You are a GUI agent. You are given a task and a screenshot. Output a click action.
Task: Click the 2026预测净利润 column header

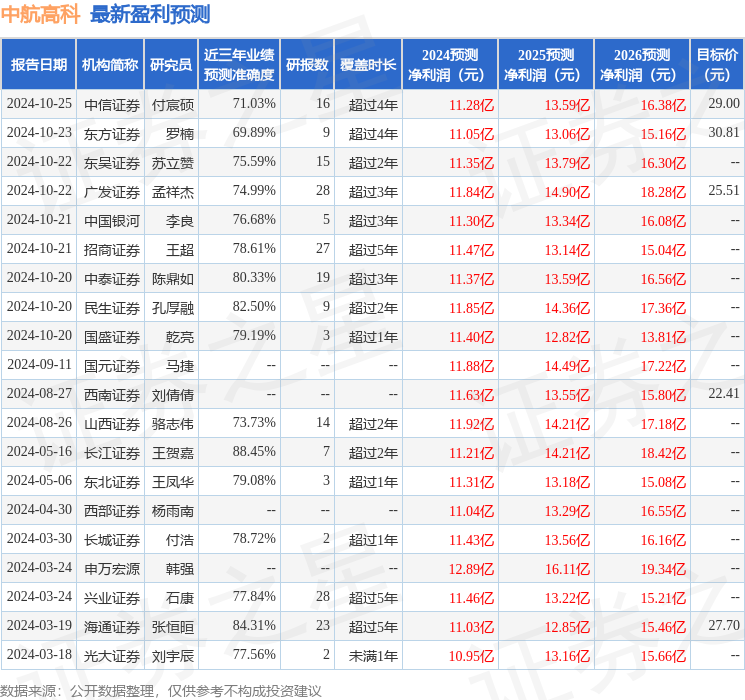[642, 65]
